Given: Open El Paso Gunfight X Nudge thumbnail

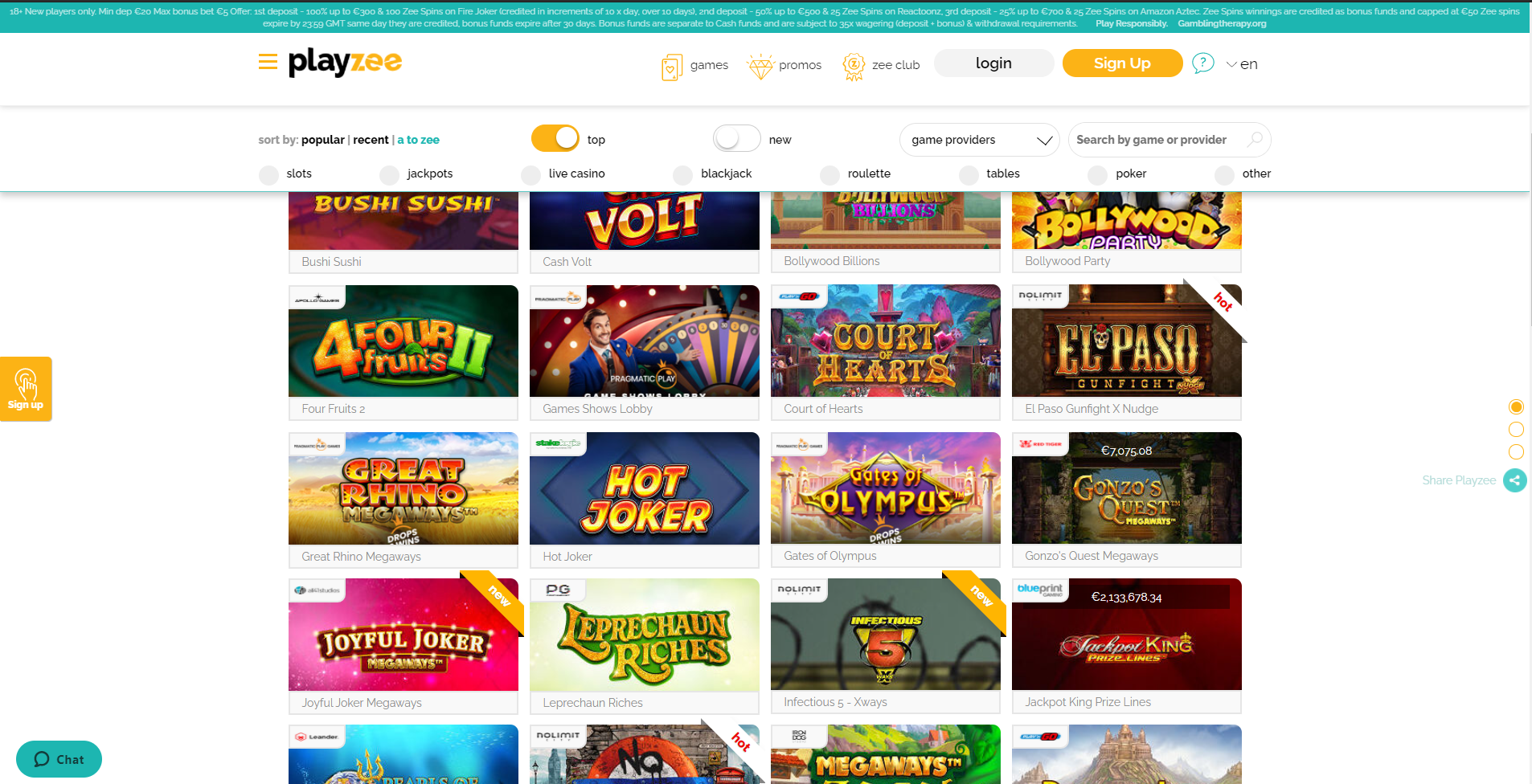Looking at the screenshot, I should [1127, 341].
